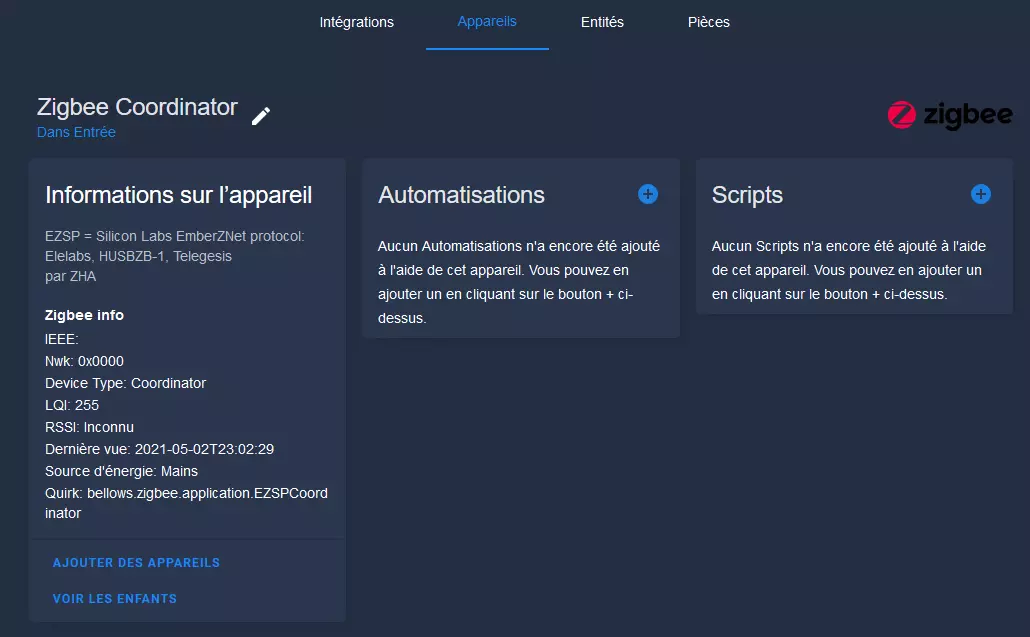Image resolution: width=1030 pixels, height=637 pixels.
Task: Click the Scripts card heading
Action: click(x=747, y=195)
